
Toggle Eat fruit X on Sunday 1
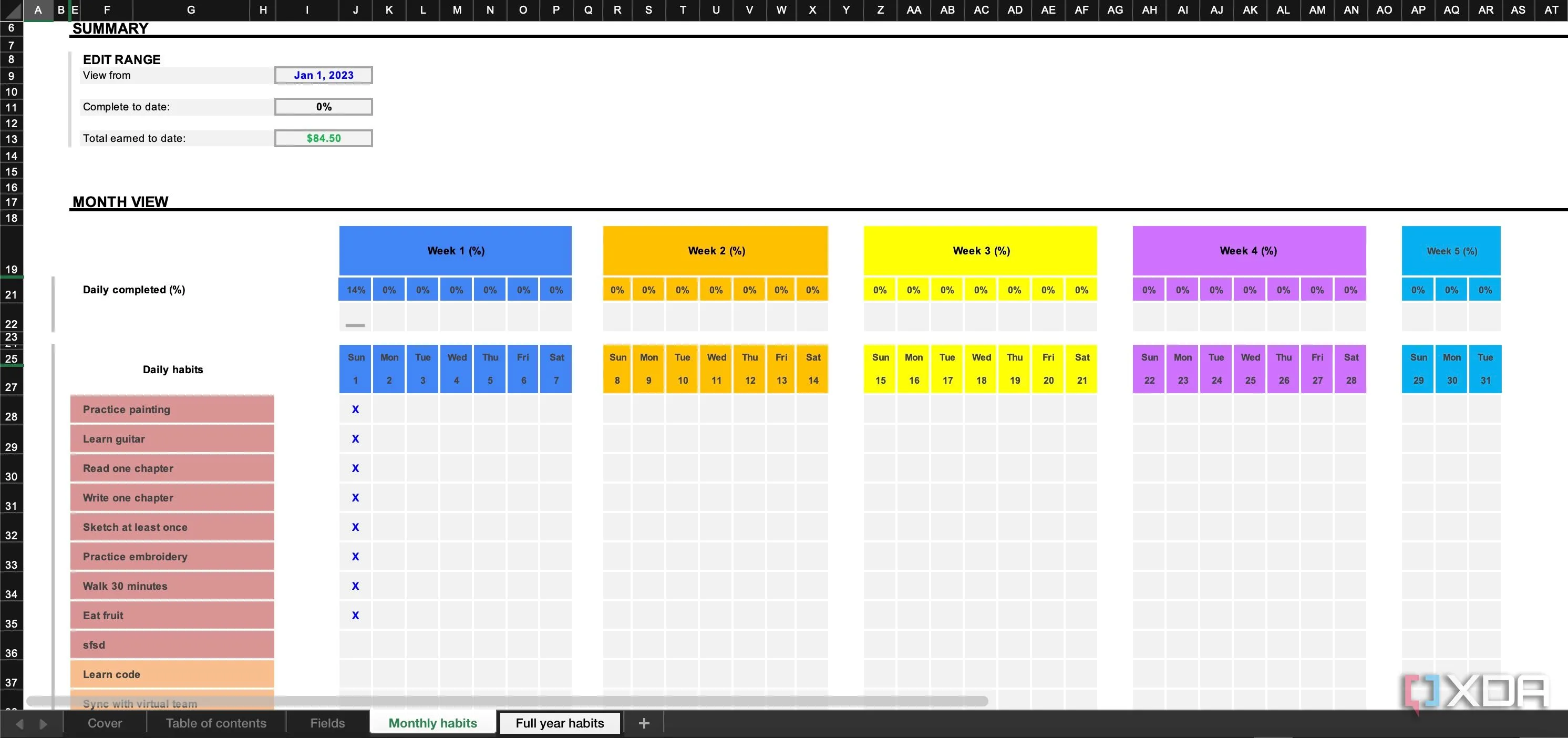point(355,615)
